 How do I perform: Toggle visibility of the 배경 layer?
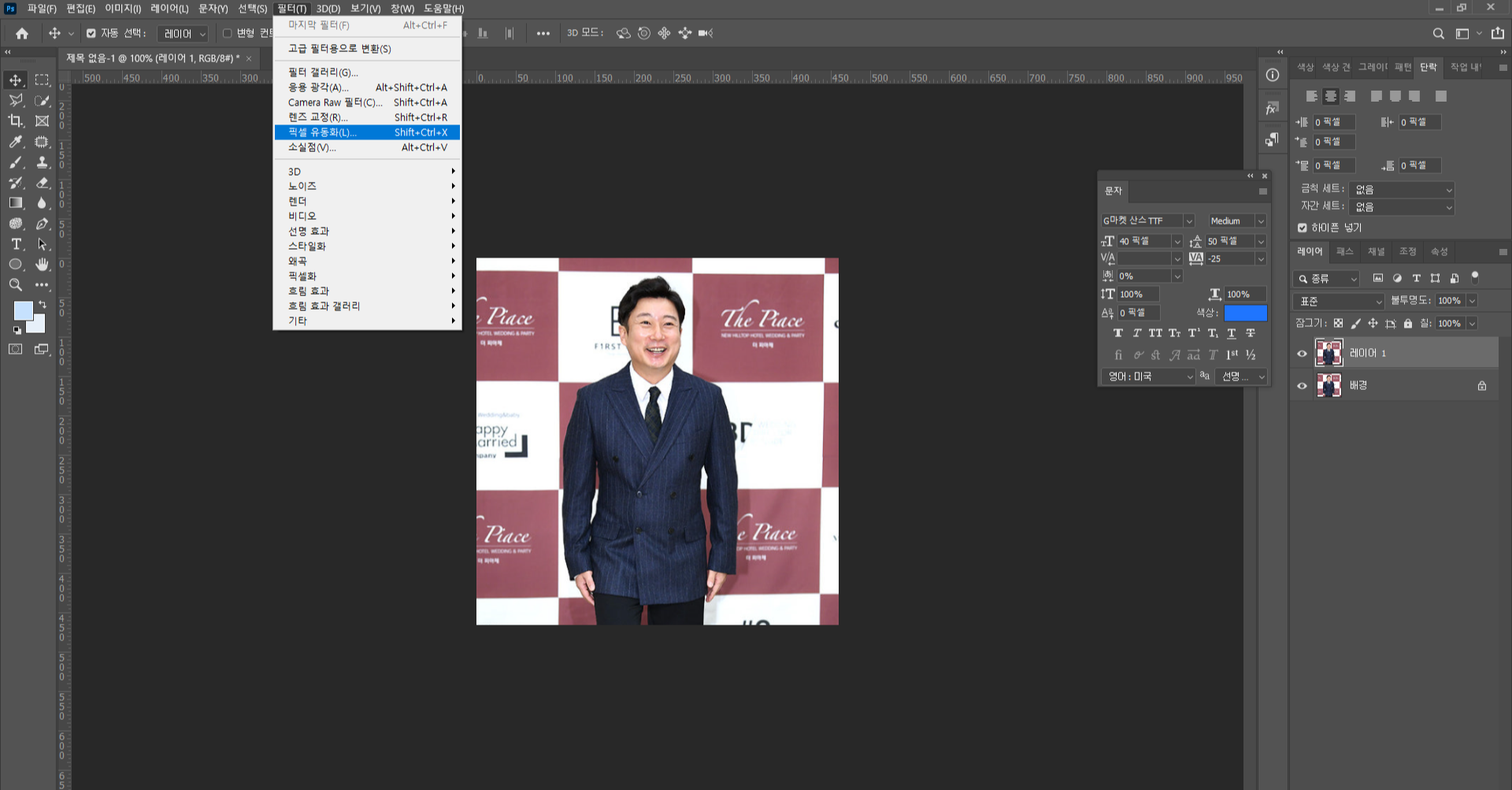1303,385
